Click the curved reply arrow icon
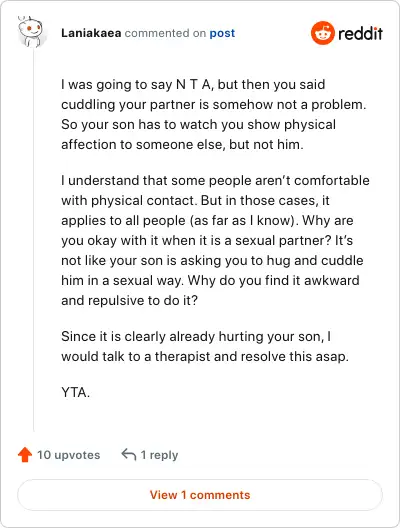Screen dimensions: 400x528 tap(129, 454)
